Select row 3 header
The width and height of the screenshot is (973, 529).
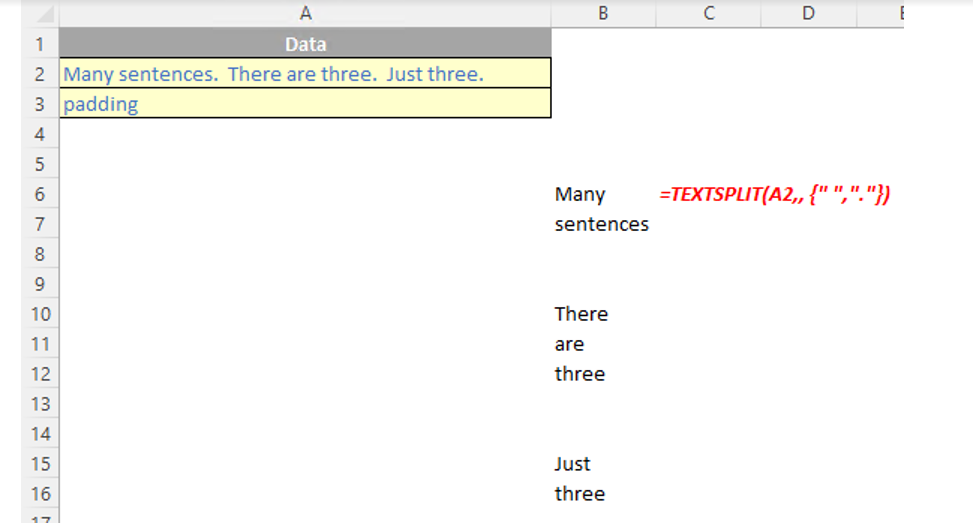pos(40,104)
